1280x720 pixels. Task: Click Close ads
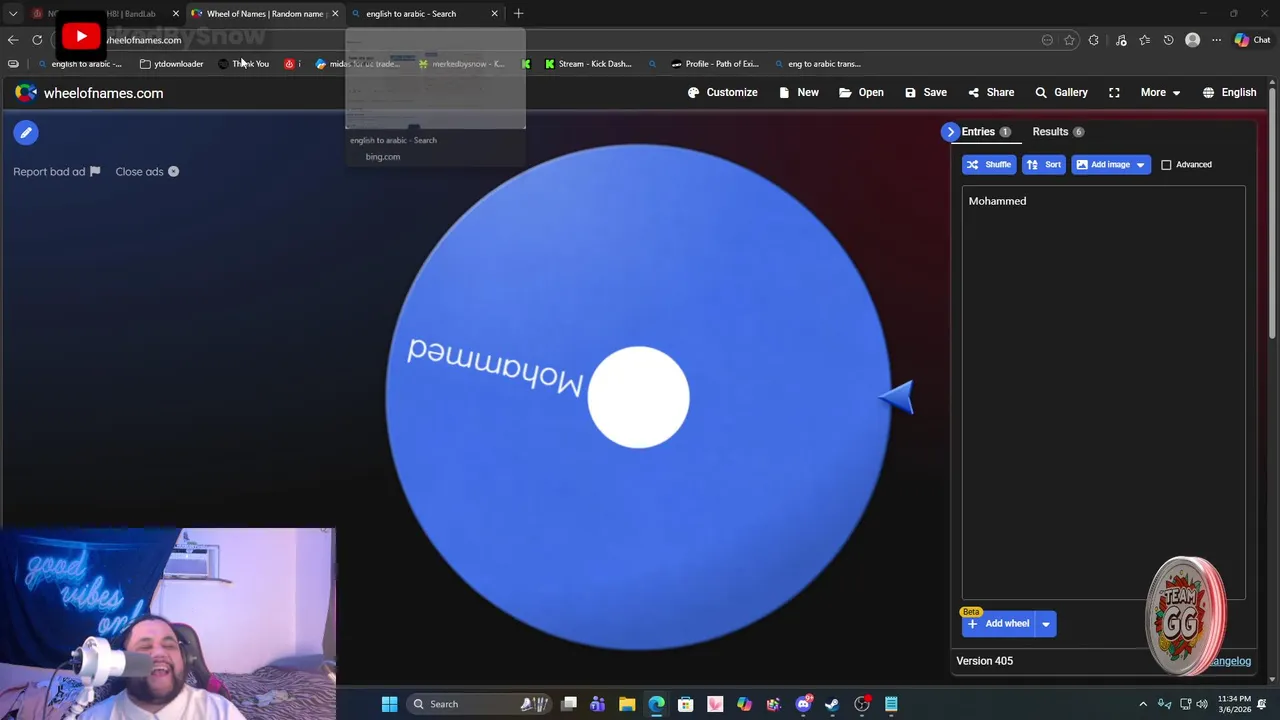[147, 172]
